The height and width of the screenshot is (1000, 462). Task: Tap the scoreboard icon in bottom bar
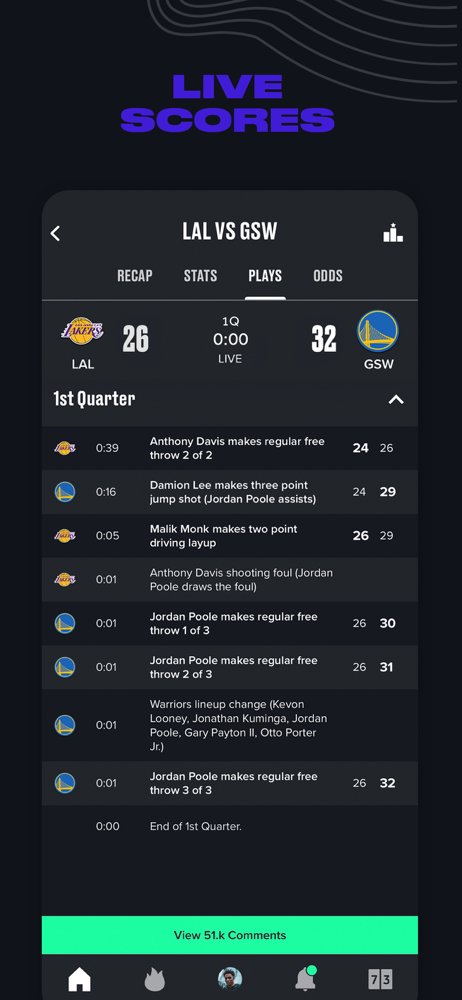[x=380, y=979]
